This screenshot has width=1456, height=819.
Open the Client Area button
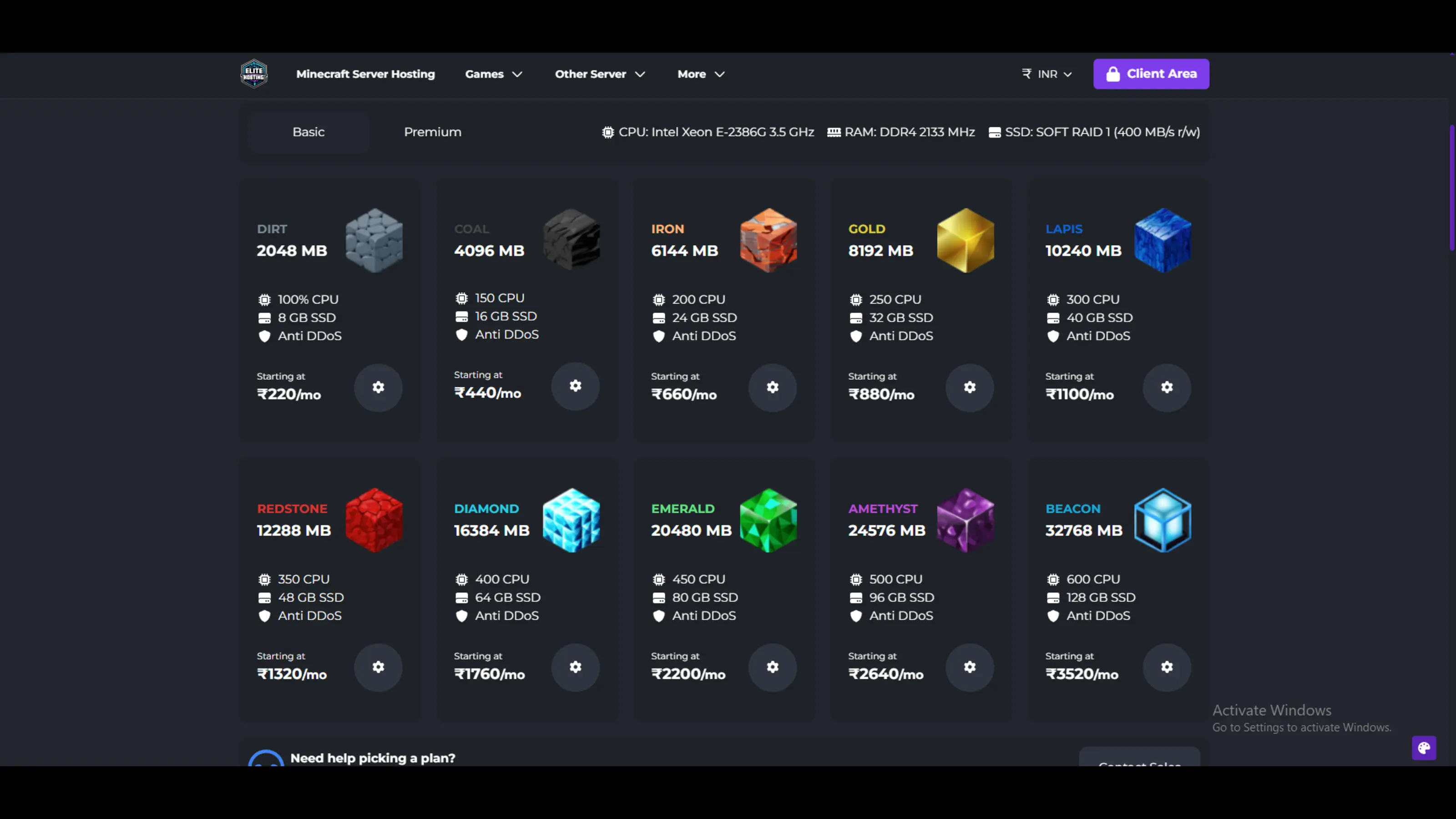(x=1151, y=73)
